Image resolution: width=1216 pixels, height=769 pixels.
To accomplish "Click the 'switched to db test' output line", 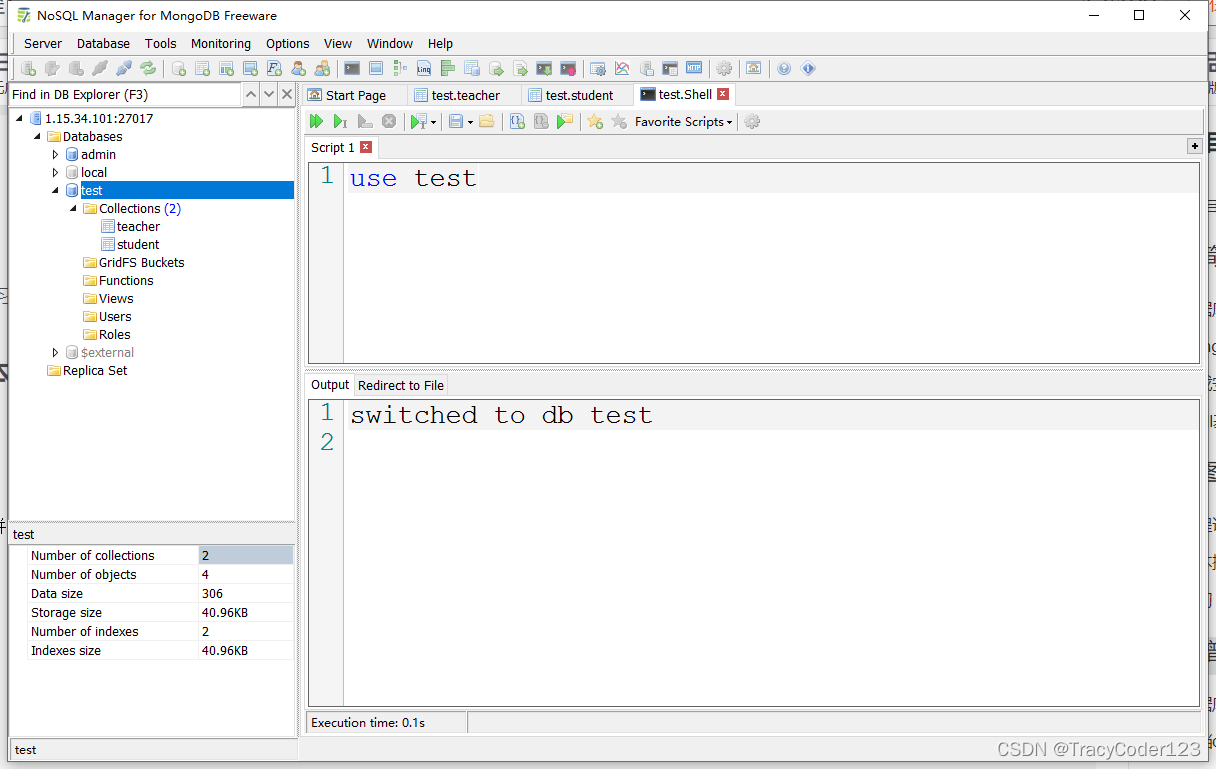I will 501,415.
